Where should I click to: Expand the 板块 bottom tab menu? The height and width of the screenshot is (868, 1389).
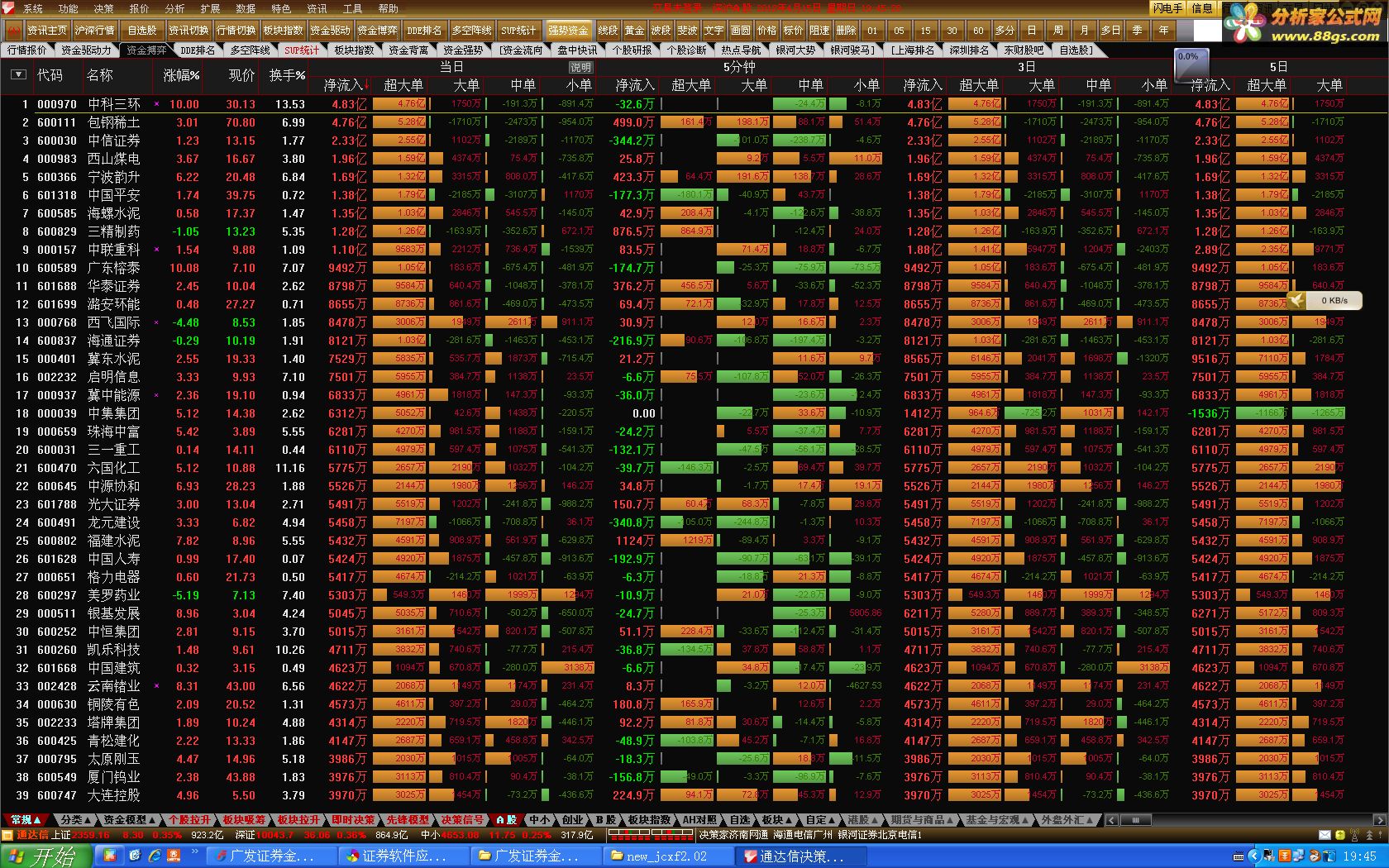point(777,819)
